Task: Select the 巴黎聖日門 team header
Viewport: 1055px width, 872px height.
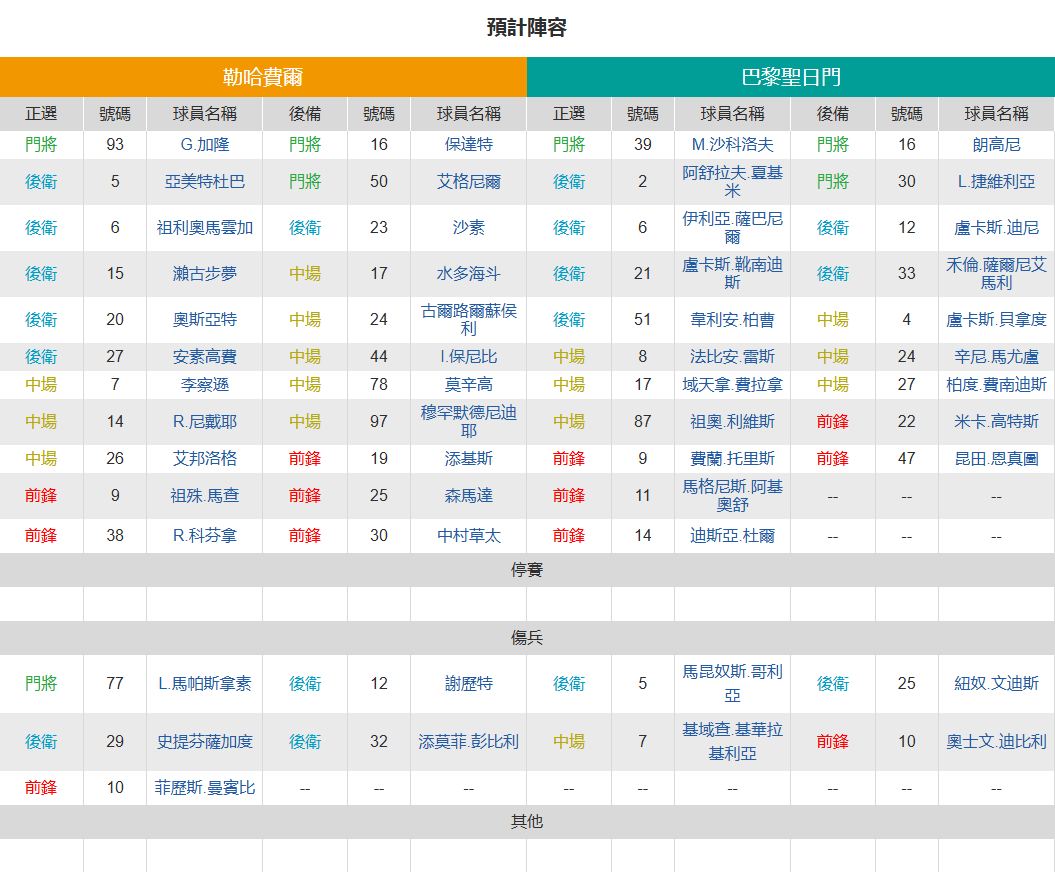Action: click(791, 77)
